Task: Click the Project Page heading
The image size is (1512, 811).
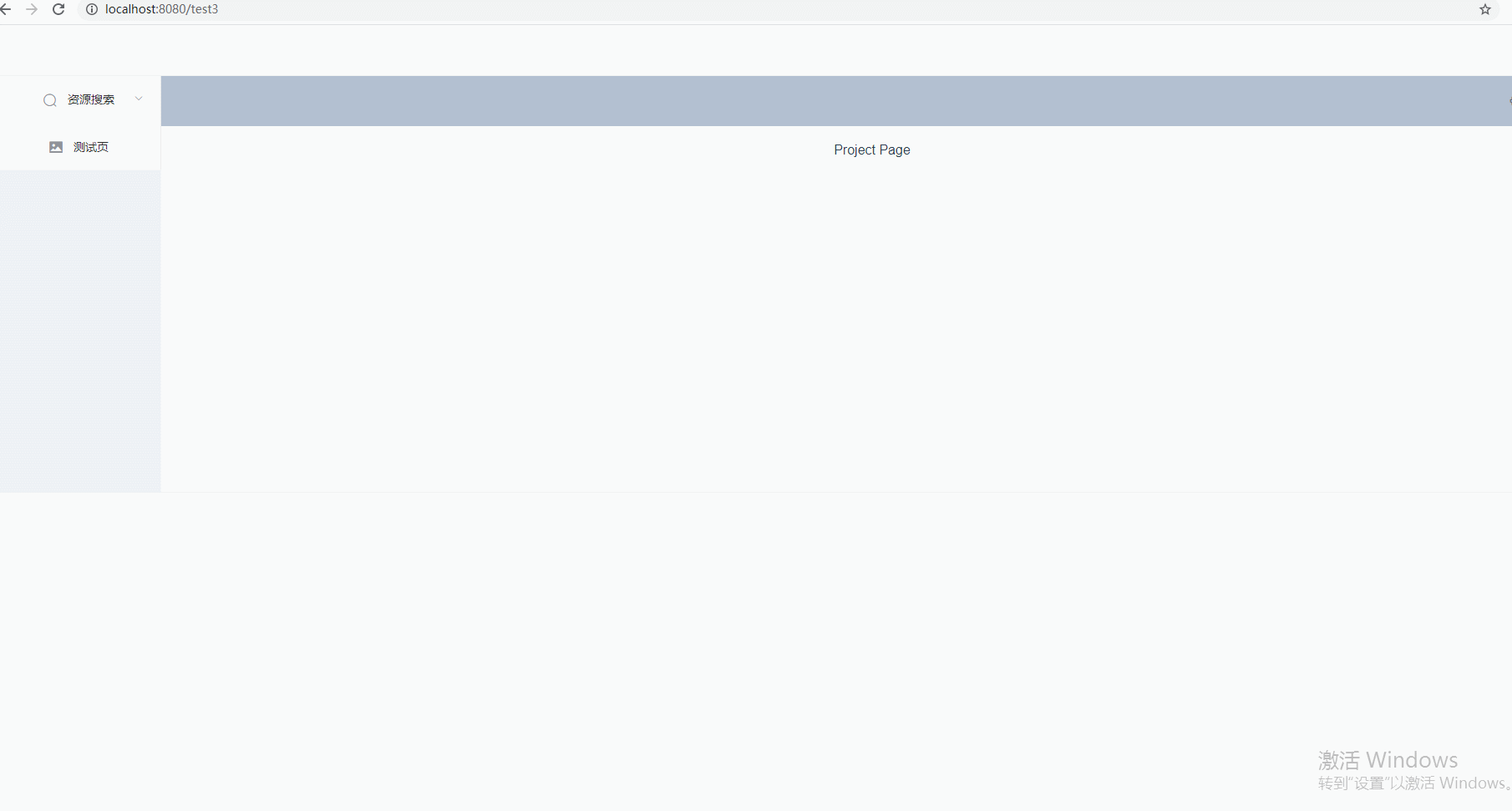Action: click(871, 150)
